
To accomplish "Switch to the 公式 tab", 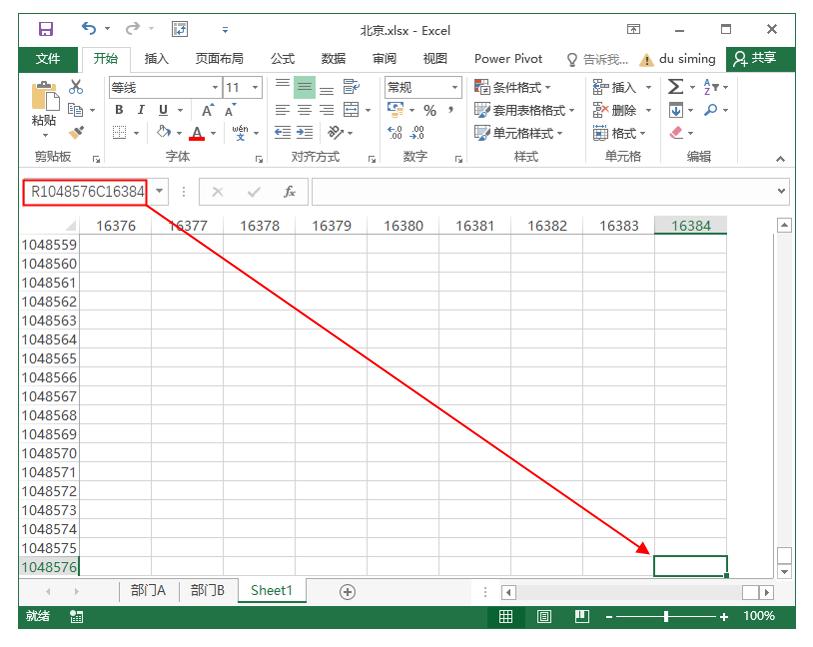I will [283, 59].
